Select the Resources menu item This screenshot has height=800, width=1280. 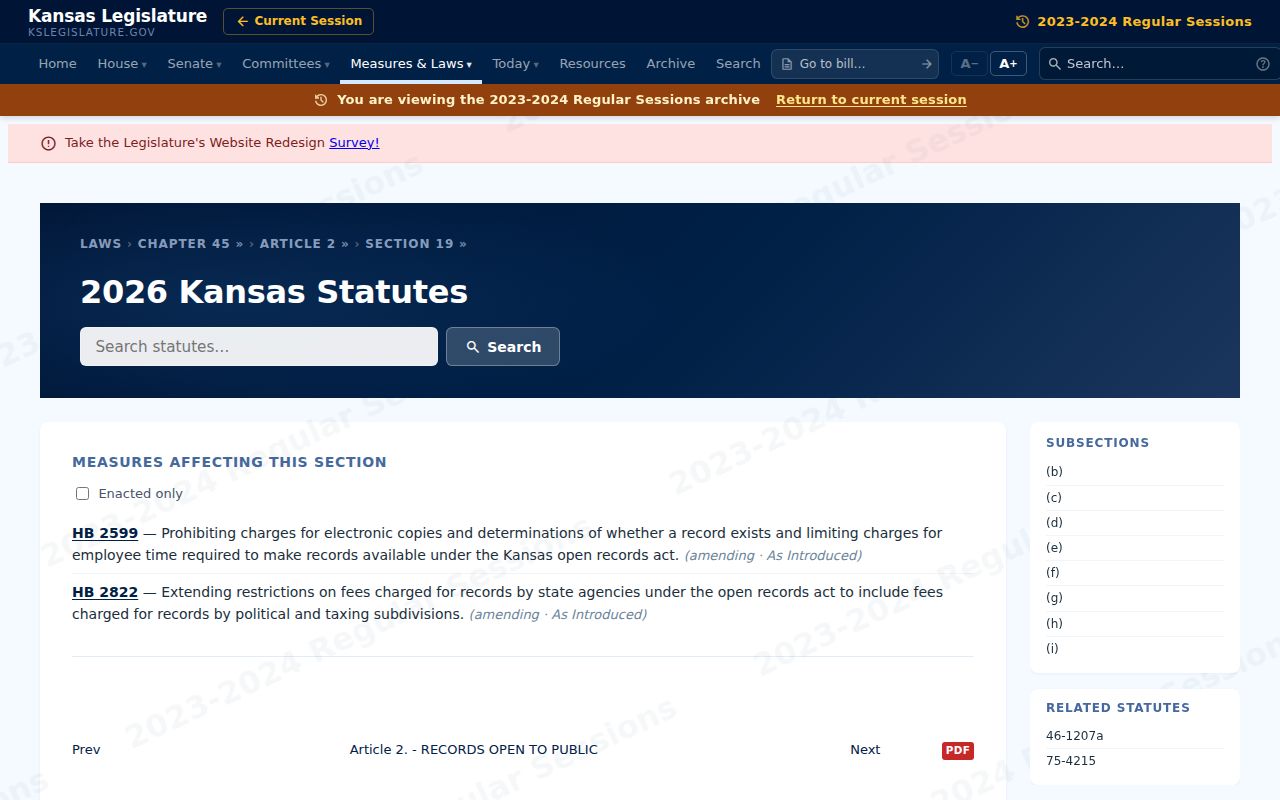coord(592,64)
